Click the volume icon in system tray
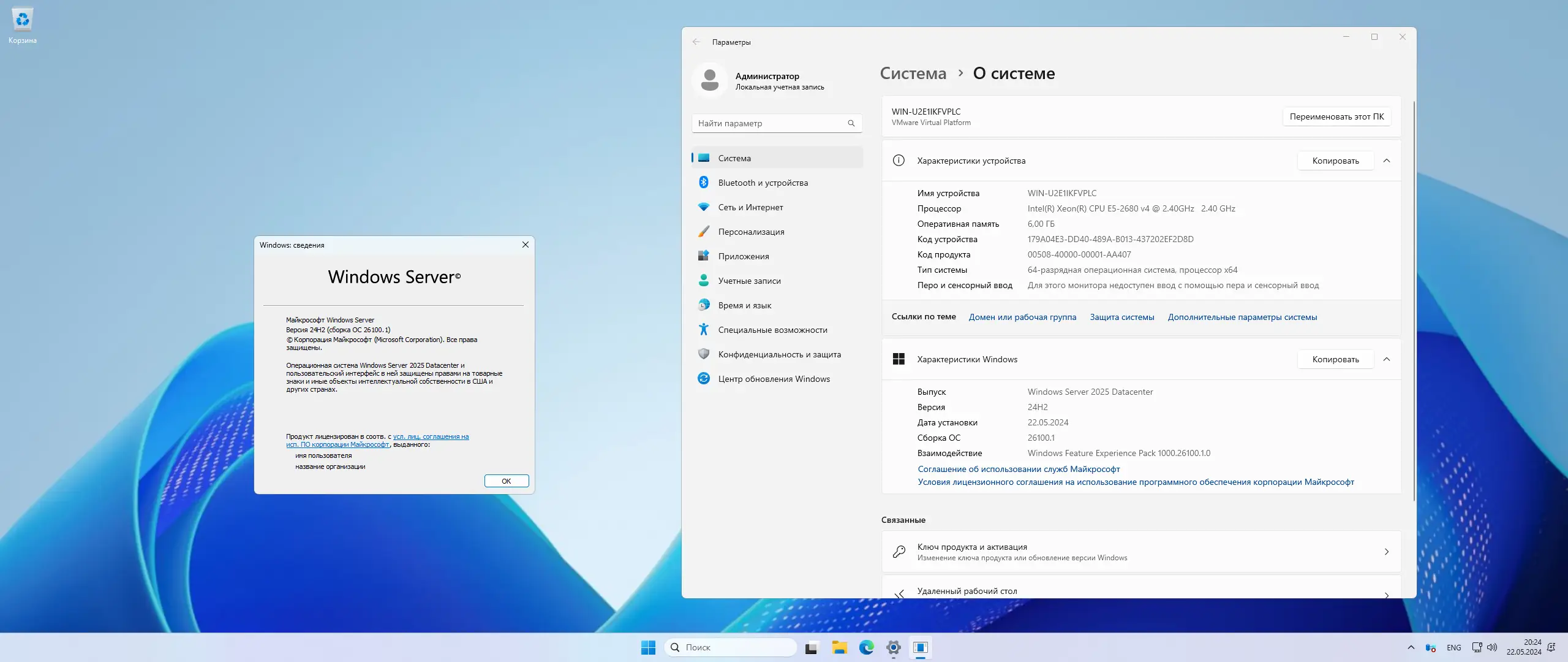 (1492, 647)
